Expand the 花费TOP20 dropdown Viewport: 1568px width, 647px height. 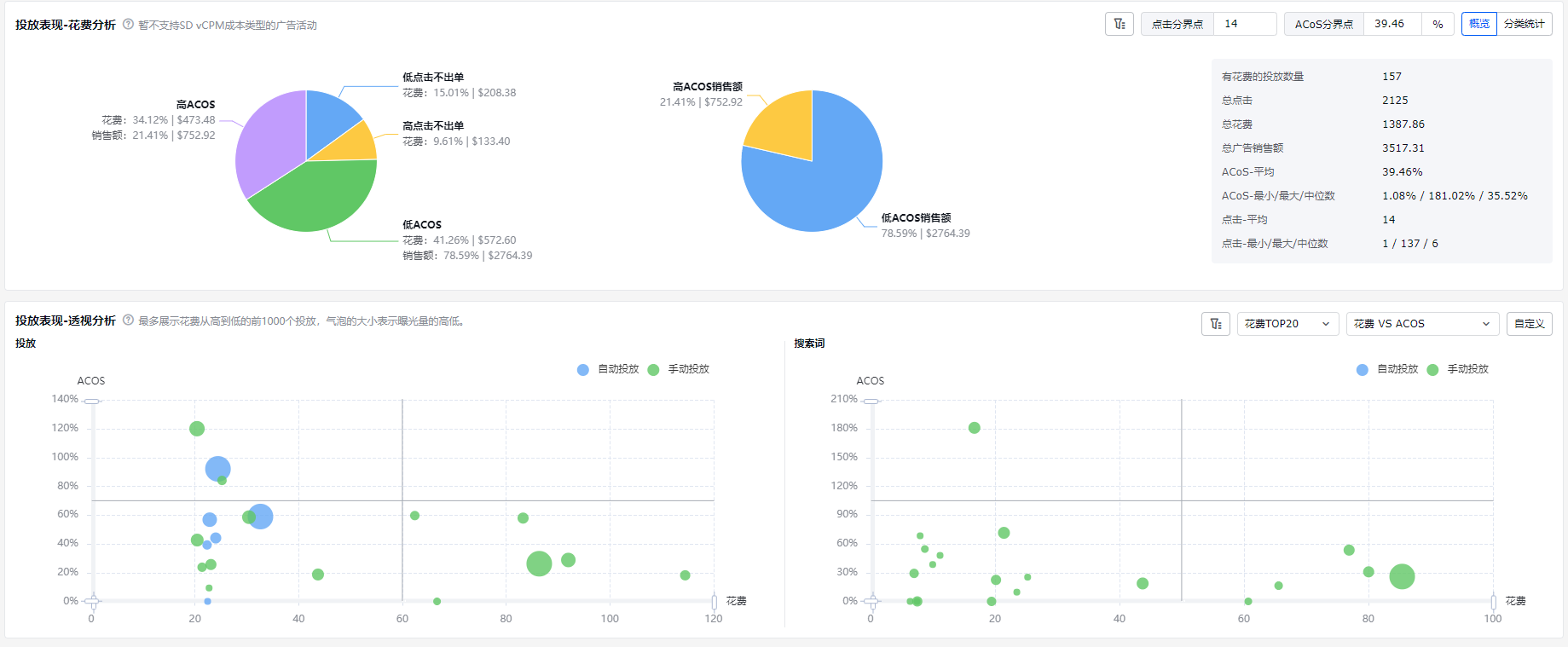tap(1287, 324)
